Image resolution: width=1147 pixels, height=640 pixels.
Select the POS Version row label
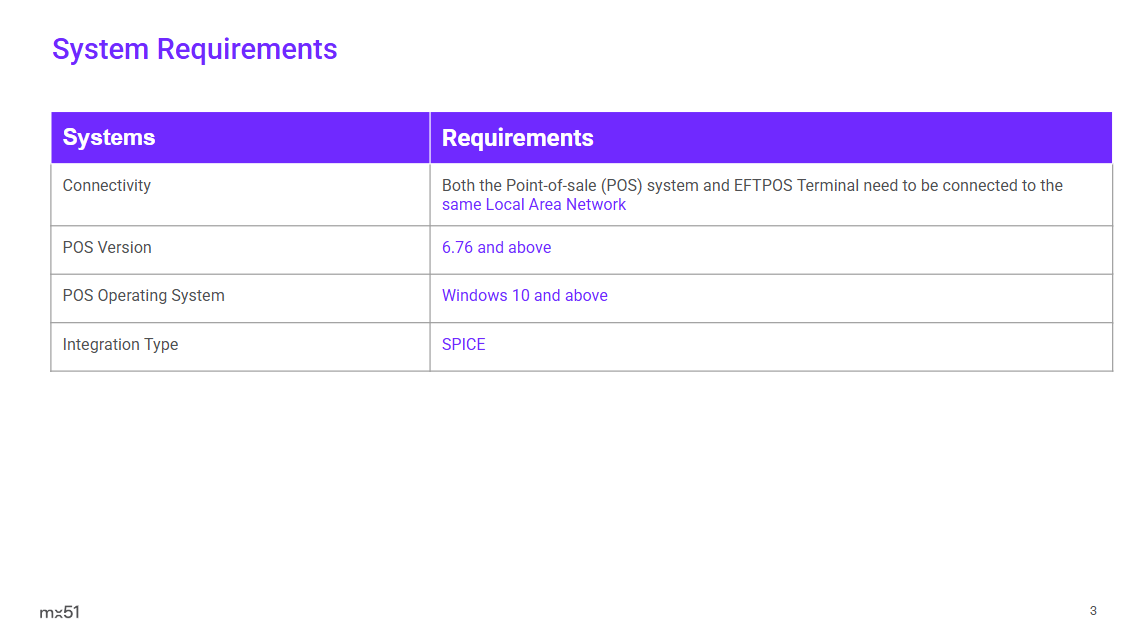click(107, 248)
